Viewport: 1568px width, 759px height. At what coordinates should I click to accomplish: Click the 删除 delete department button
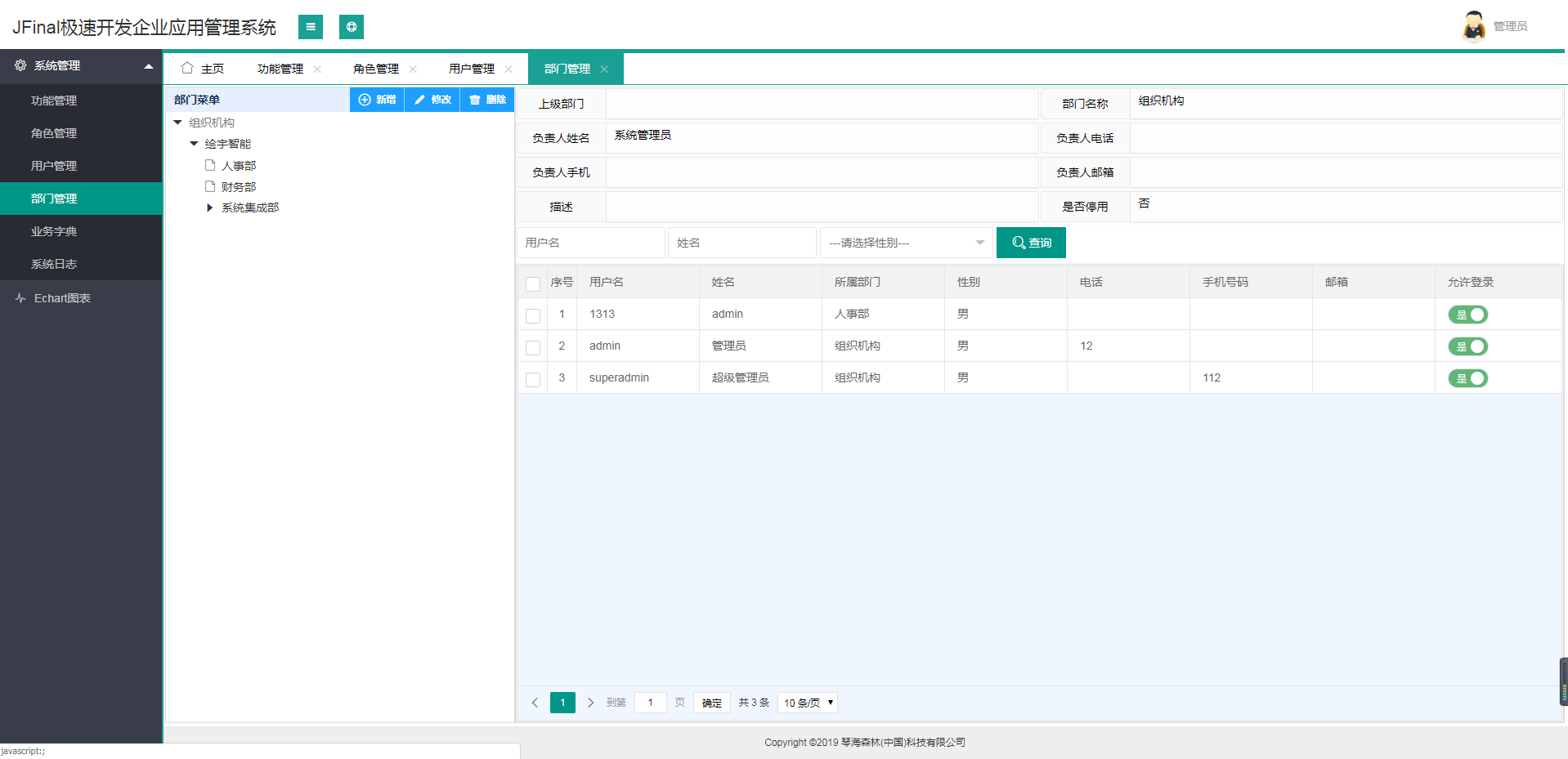pos(487,100)
